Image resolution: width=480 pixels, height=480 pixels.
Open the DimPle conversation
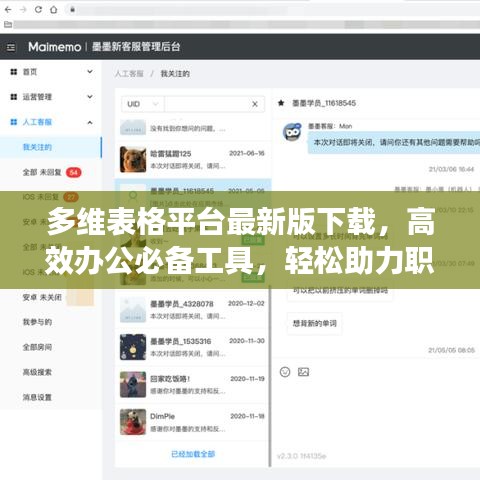coord(193,422)
